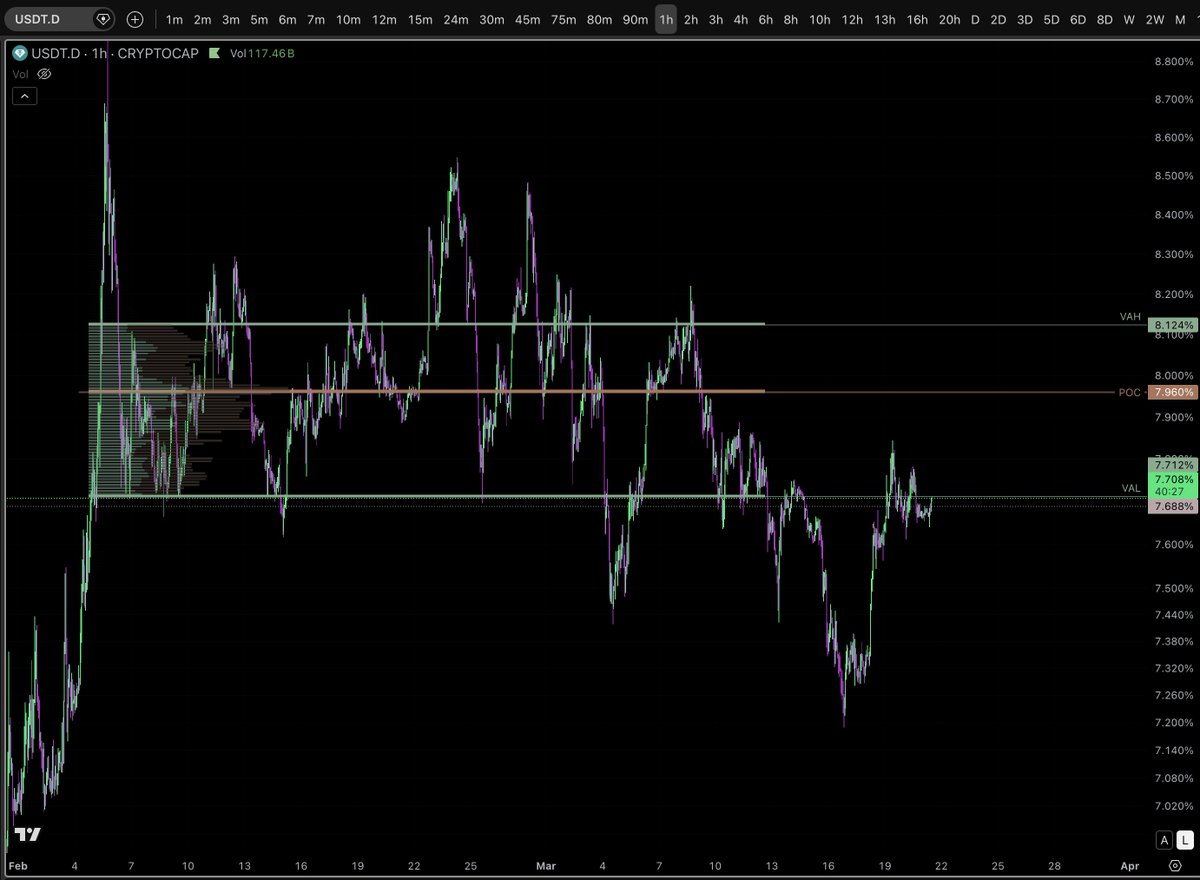The height and width of the screenshot is (880, 1200).
Task: Choose the 80m timeframe
Action: pyautogui.click(x=599, y=20)
